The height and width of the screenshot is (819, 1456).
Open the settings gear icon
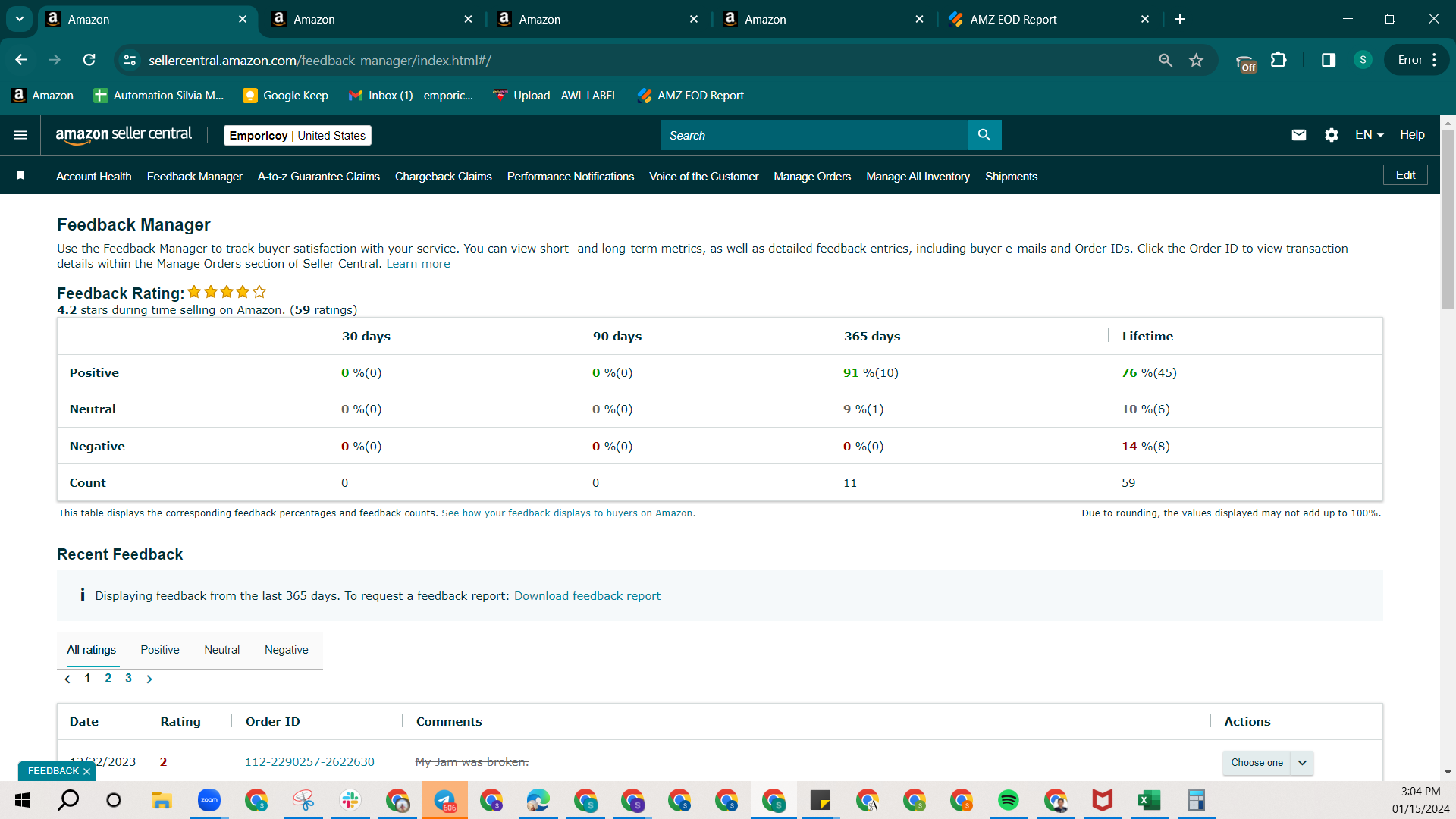pos(1332,135)
